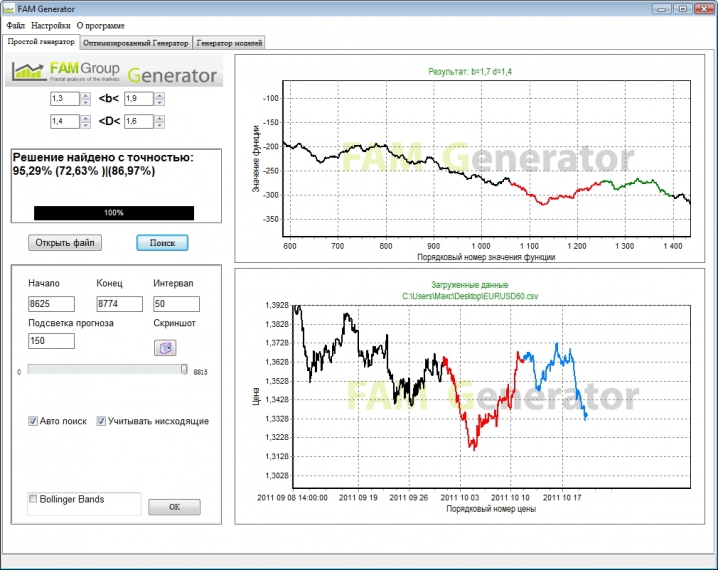Click the FAM Generator title bar icon
Viewport: 718px width, 570px height.
pyautogui.click(x=8, y=9)
